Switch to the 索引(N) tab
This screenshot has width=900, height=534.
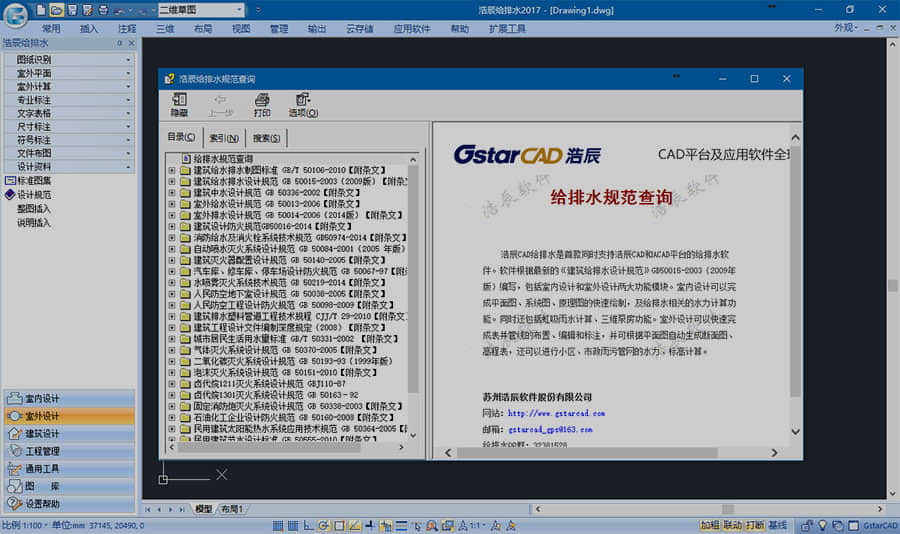[223, 138]
